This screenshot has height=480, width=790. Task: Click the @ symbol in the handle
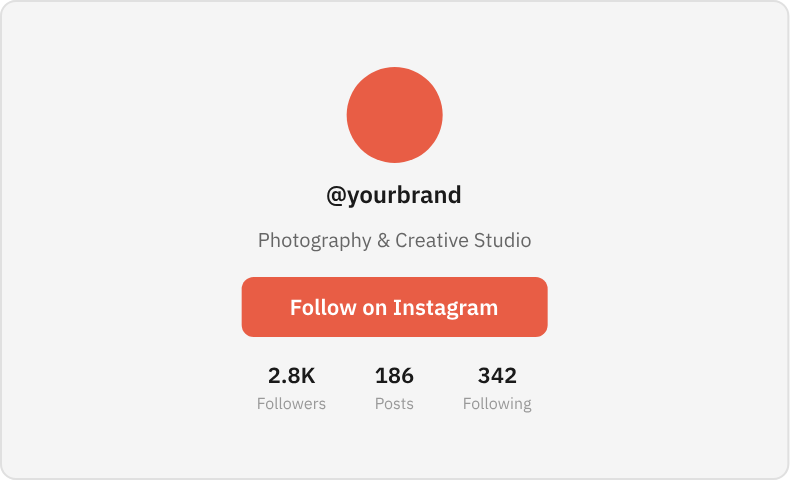pos(336,196)
